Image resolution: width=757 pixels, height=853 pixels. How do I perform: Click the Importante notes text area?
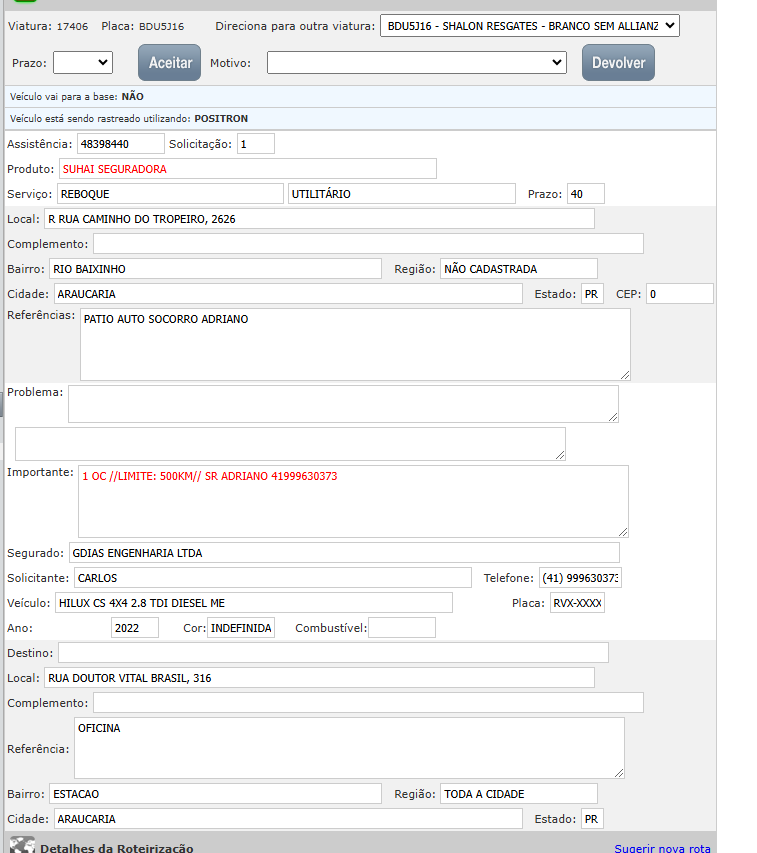coord(353,501)
